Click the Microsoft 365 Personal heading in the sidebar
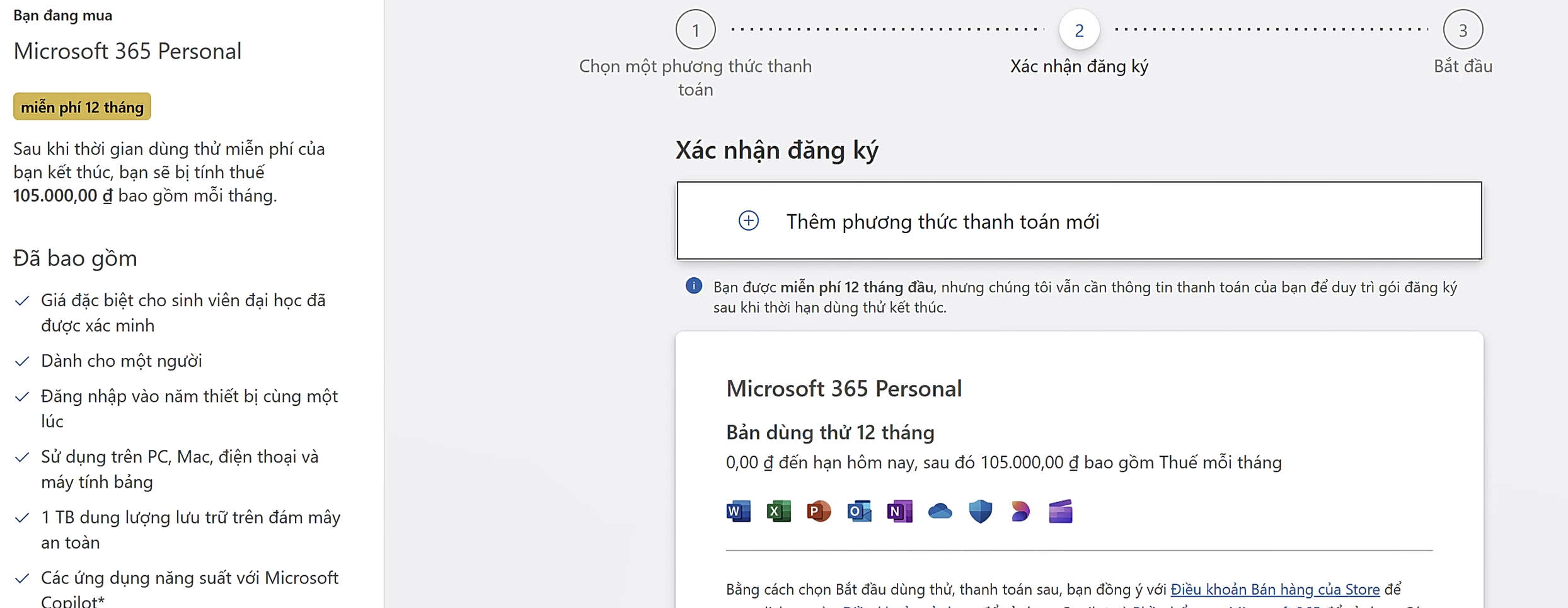The image size is (1568, 608). [127, 51]
